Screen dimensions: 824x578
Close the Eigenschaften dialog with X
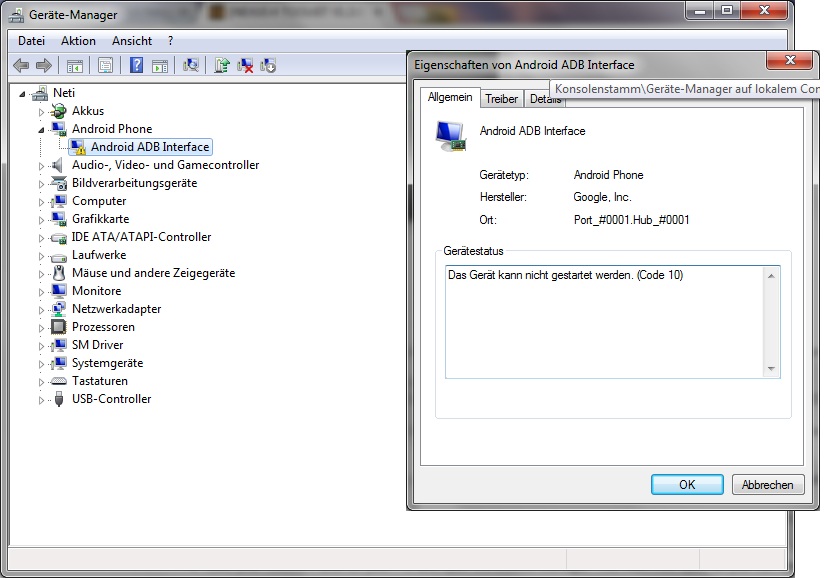click(x=790, y=60)
